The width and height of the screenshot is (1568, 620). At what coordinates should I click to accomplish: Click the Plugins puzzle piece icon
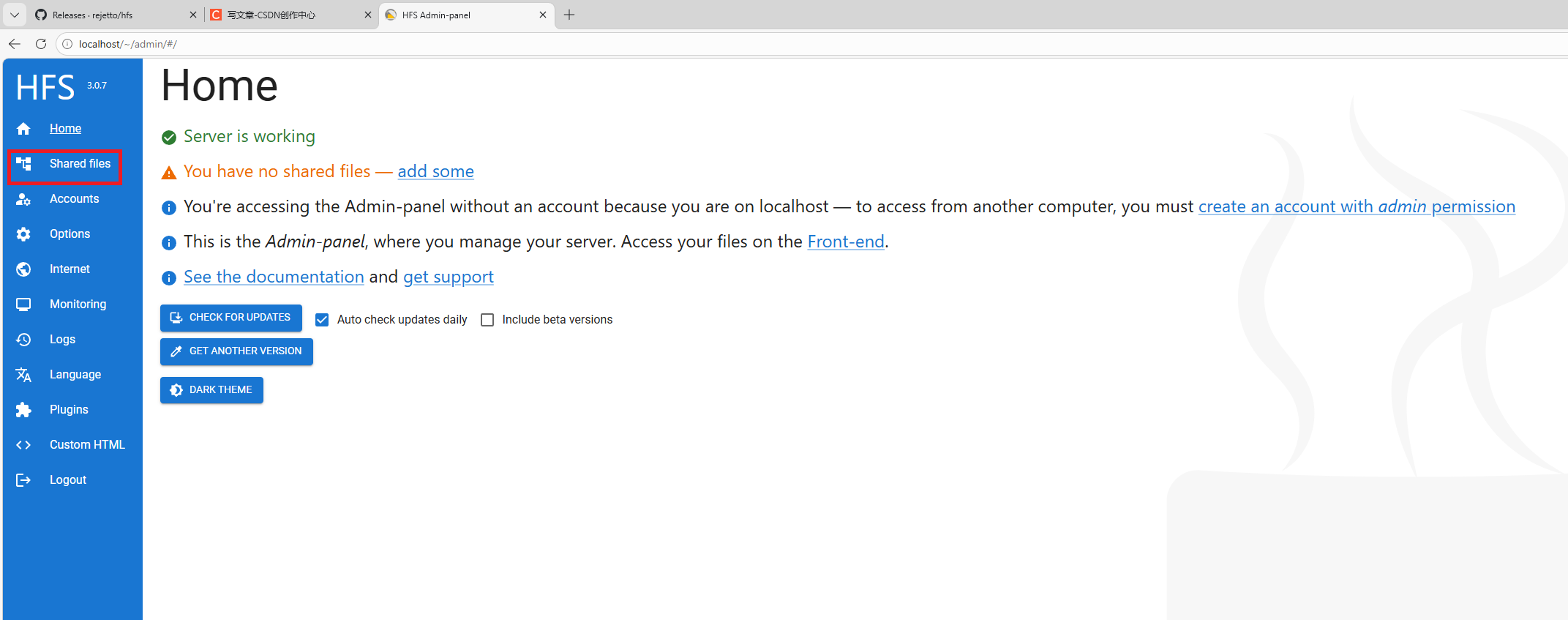pos(23,410)
